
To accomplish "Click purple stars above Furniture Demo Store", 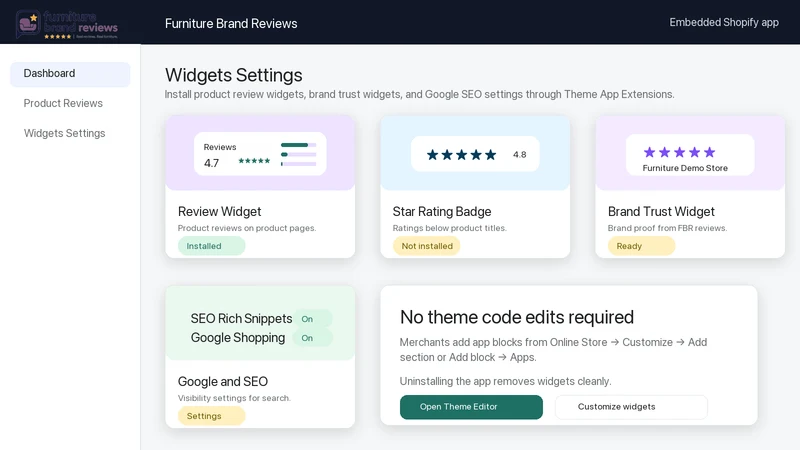I will 679,152.
